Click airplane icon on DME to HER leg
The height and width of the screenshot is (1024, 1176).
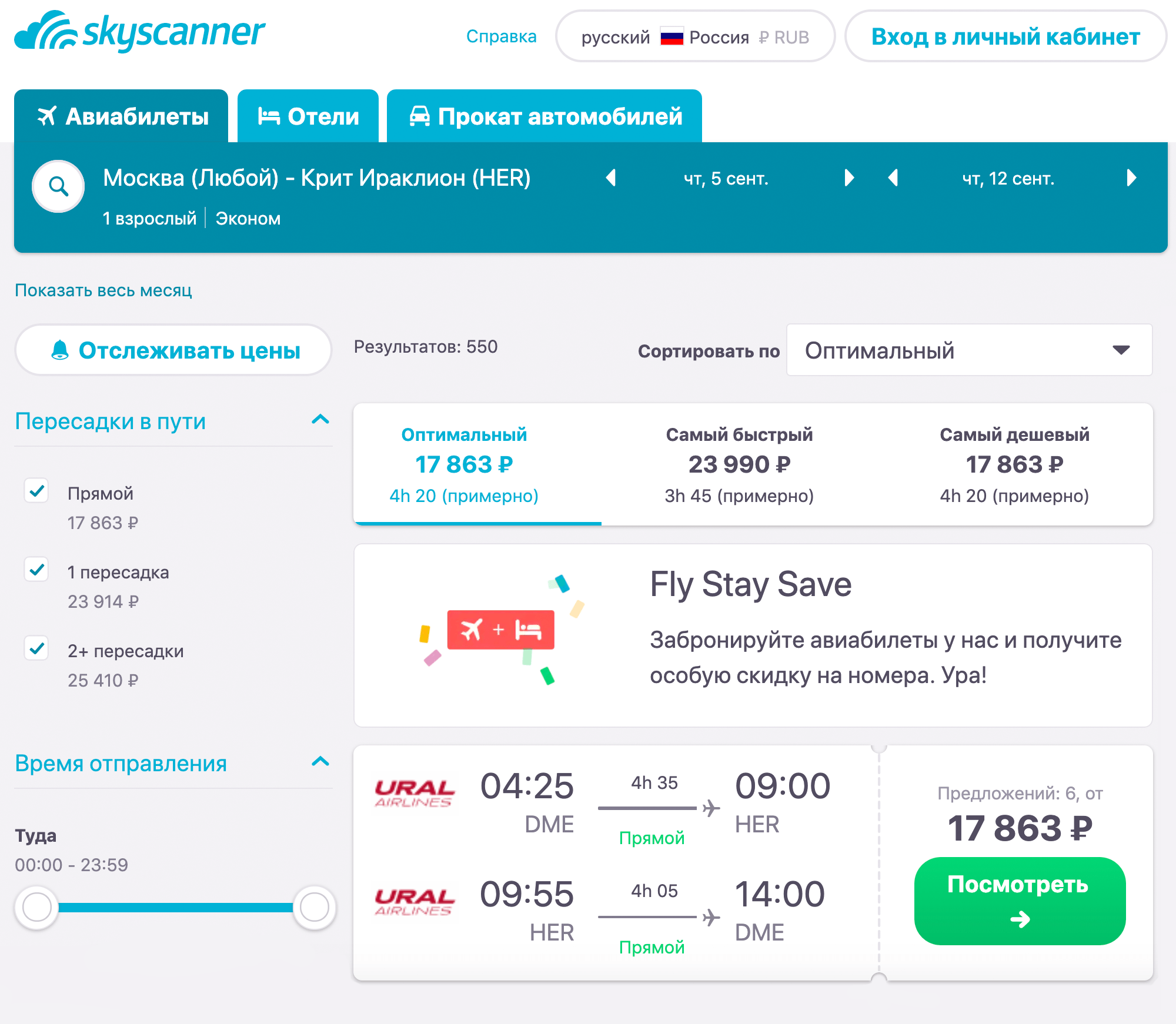pyautogui.click(x=711, y=808)
